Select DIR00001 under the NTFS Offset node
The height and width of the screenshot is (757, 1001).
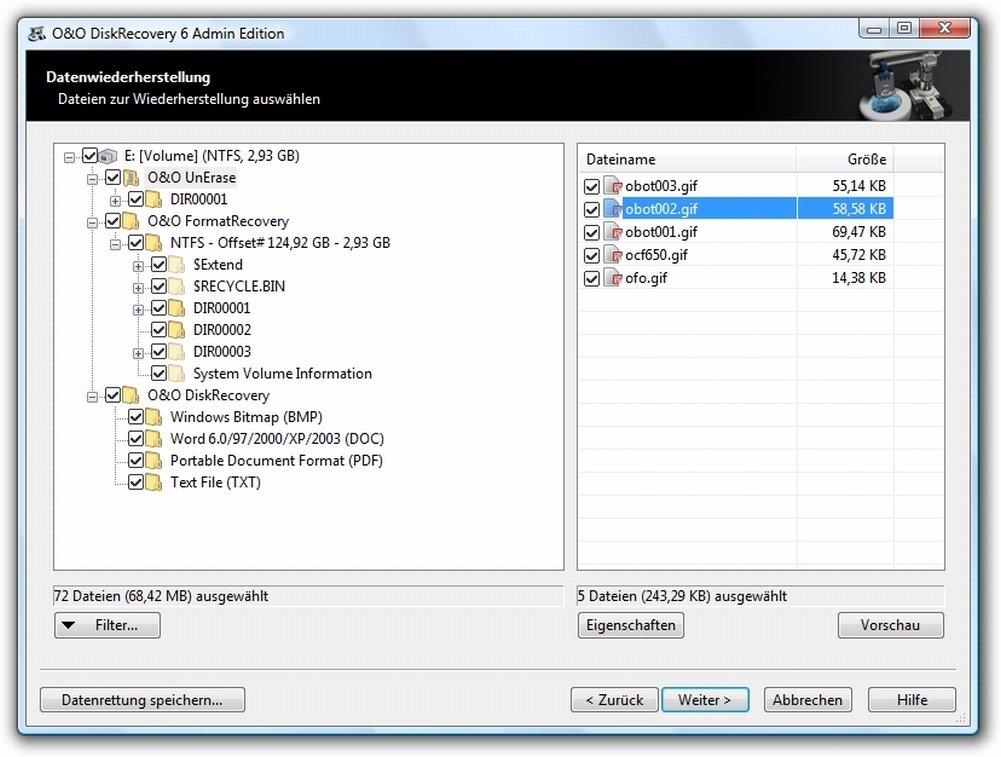[x=222, y=308]
